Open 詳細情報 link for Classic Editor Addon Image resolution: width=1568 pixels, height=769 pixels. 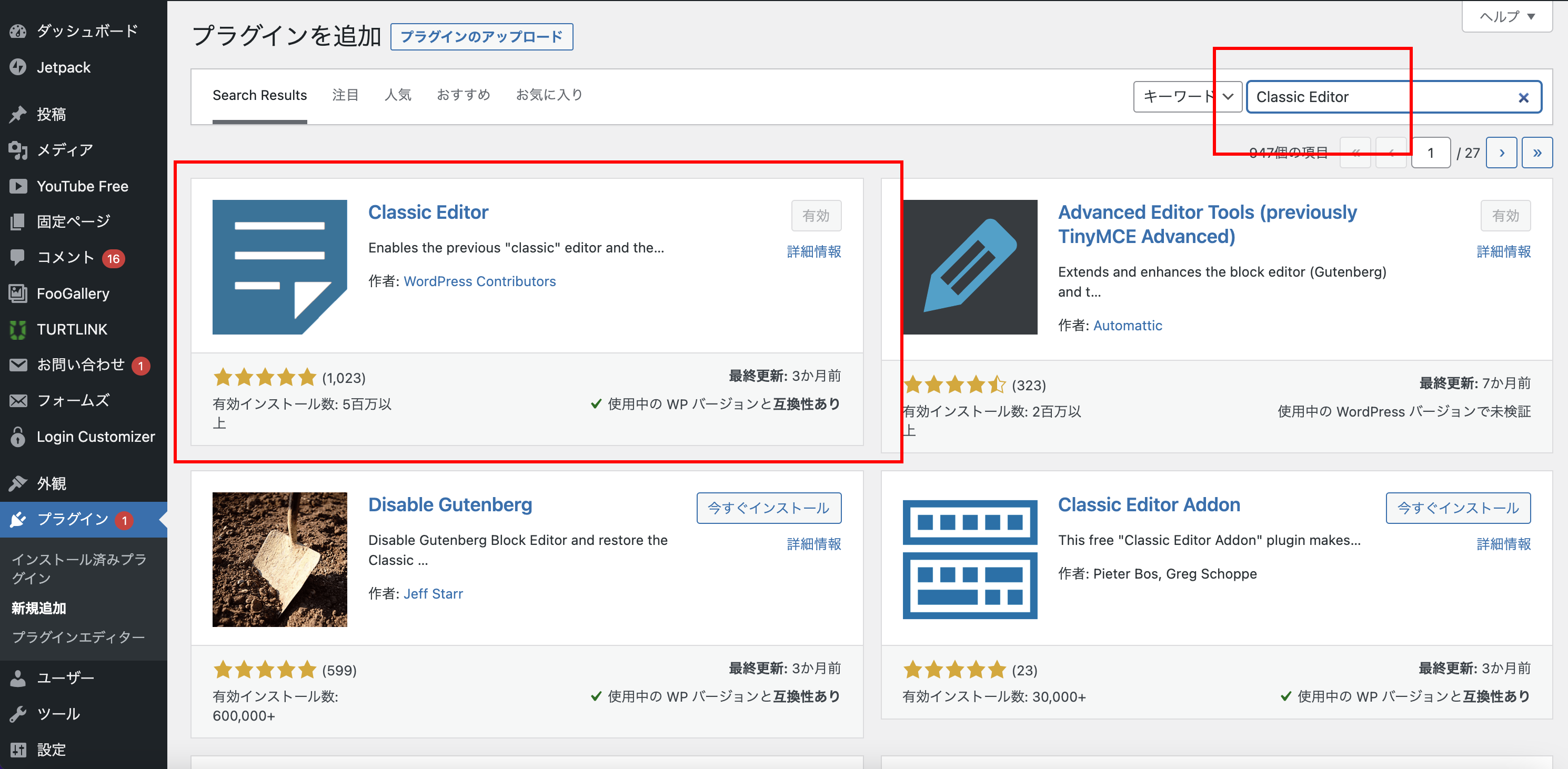[1503, 544]
